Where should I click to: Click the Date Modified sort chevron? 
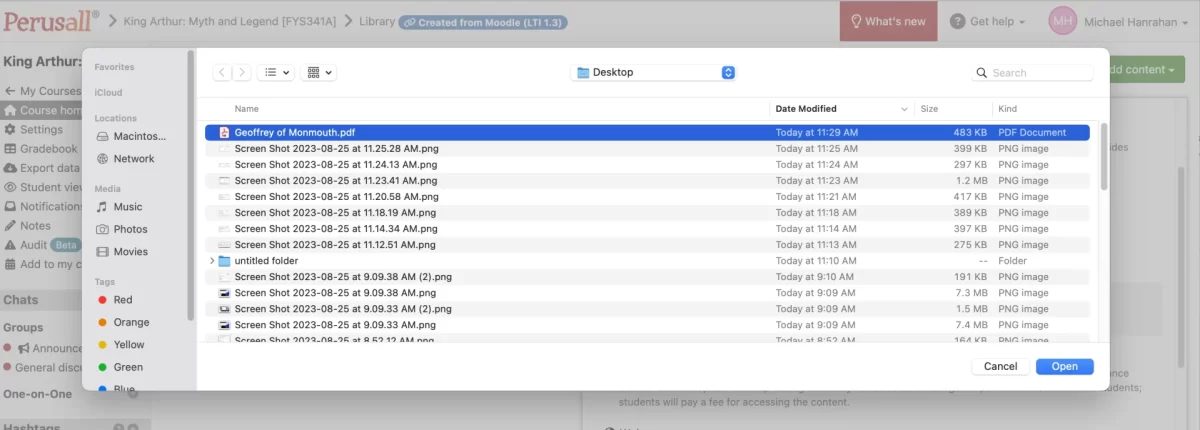(x=904, y=108)
